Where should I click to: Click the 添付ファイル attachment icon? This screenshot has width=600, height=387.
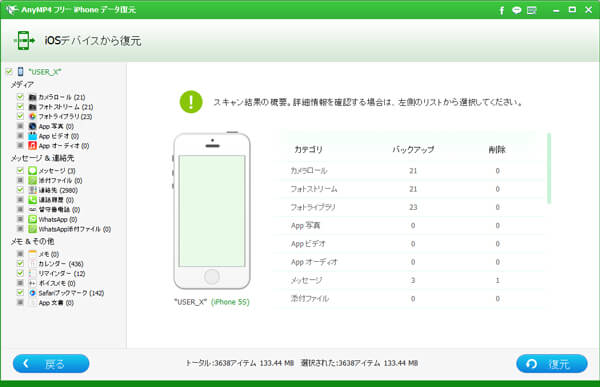coord(33,180)
